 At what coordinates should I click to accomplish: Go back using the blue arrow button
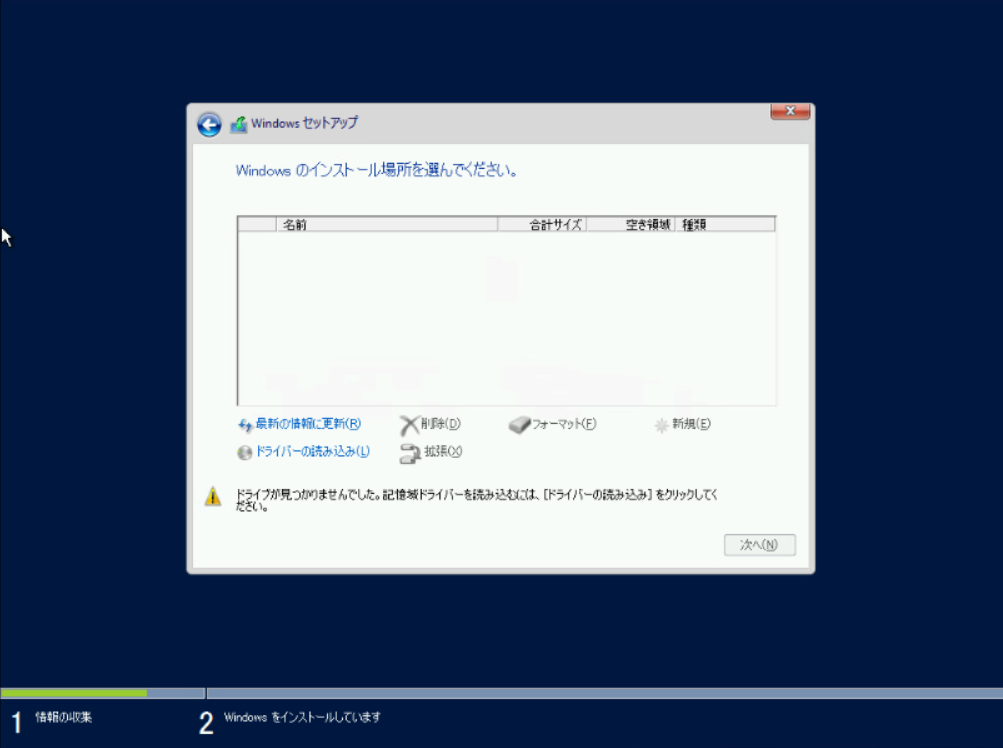tap(209, 124)
